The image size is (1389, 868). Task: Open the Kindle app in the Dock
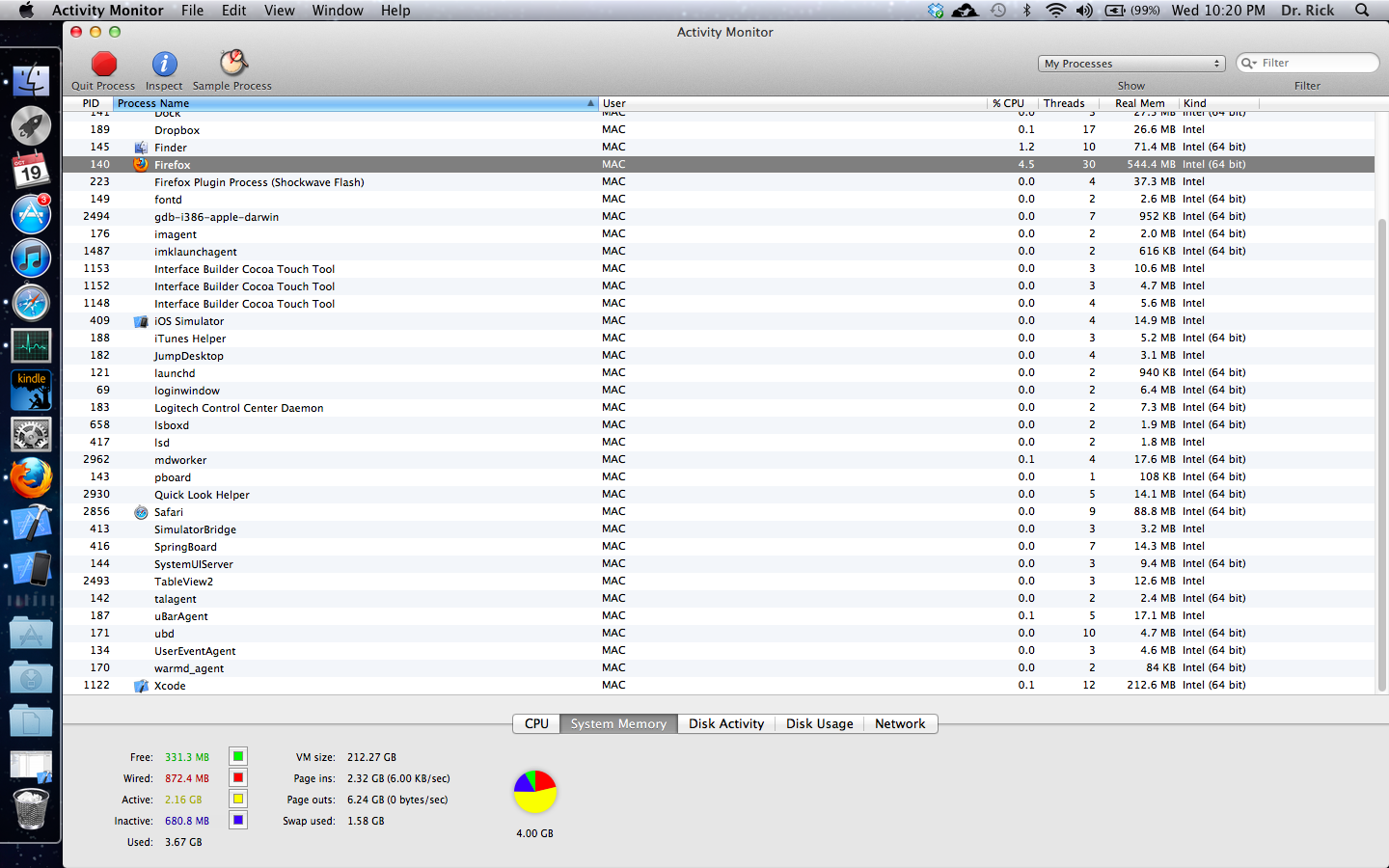(31, 390)
